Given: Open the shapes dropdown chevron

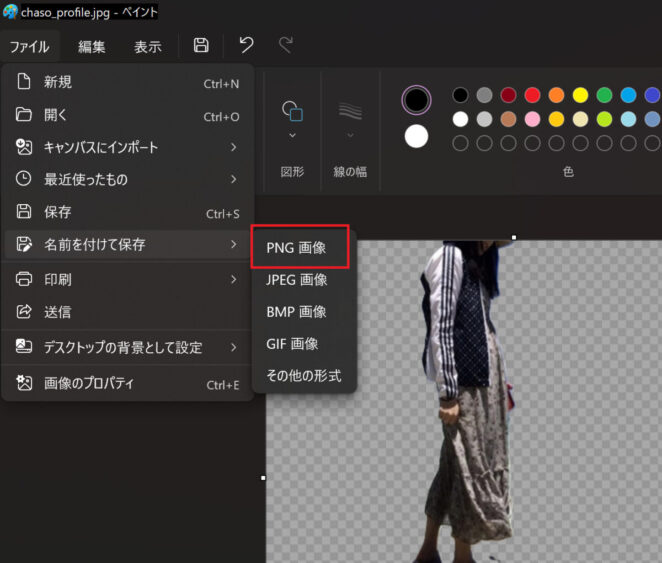Looking at the screenshot, I should point(292,135).
